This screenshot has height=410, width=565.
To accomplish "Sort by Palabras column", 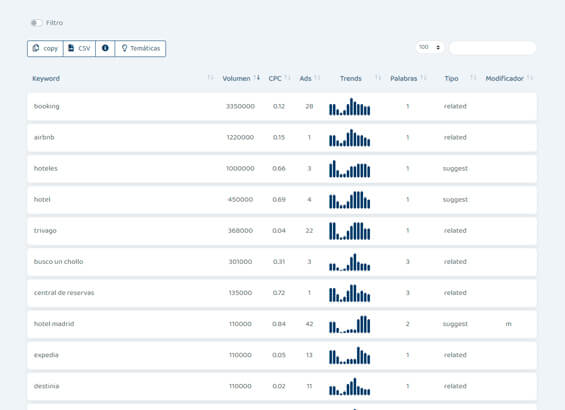I will [x=404, y=78].
